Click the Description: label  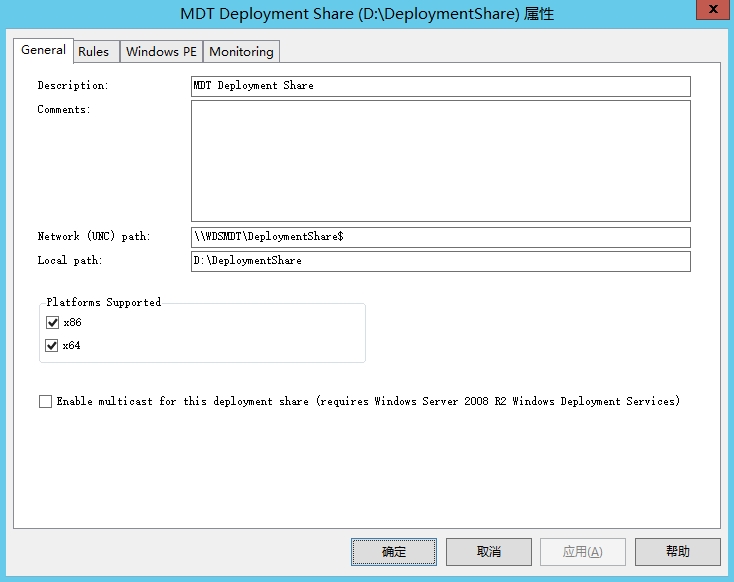(x=73, y=86)
